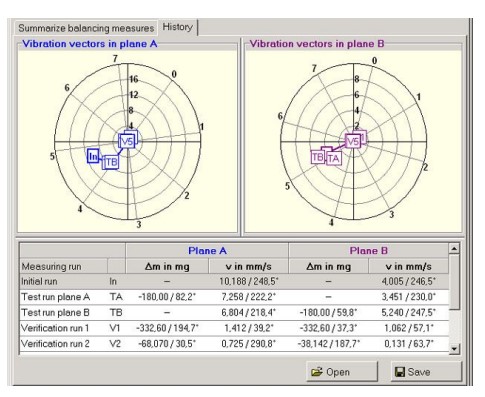This screenshot has width=485, height=397.
Task: Select the Test run plane B row
Action: [x=234, y=312]
